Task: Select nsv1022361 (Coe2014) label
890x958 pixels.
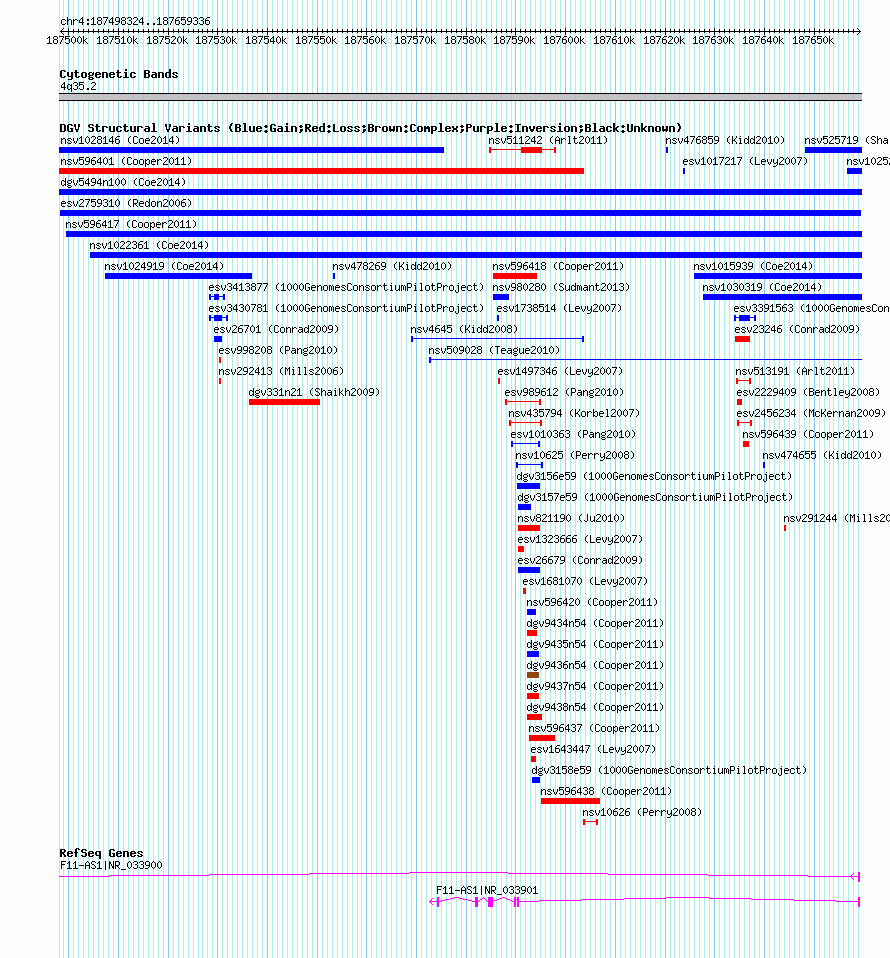Action: 149,245
